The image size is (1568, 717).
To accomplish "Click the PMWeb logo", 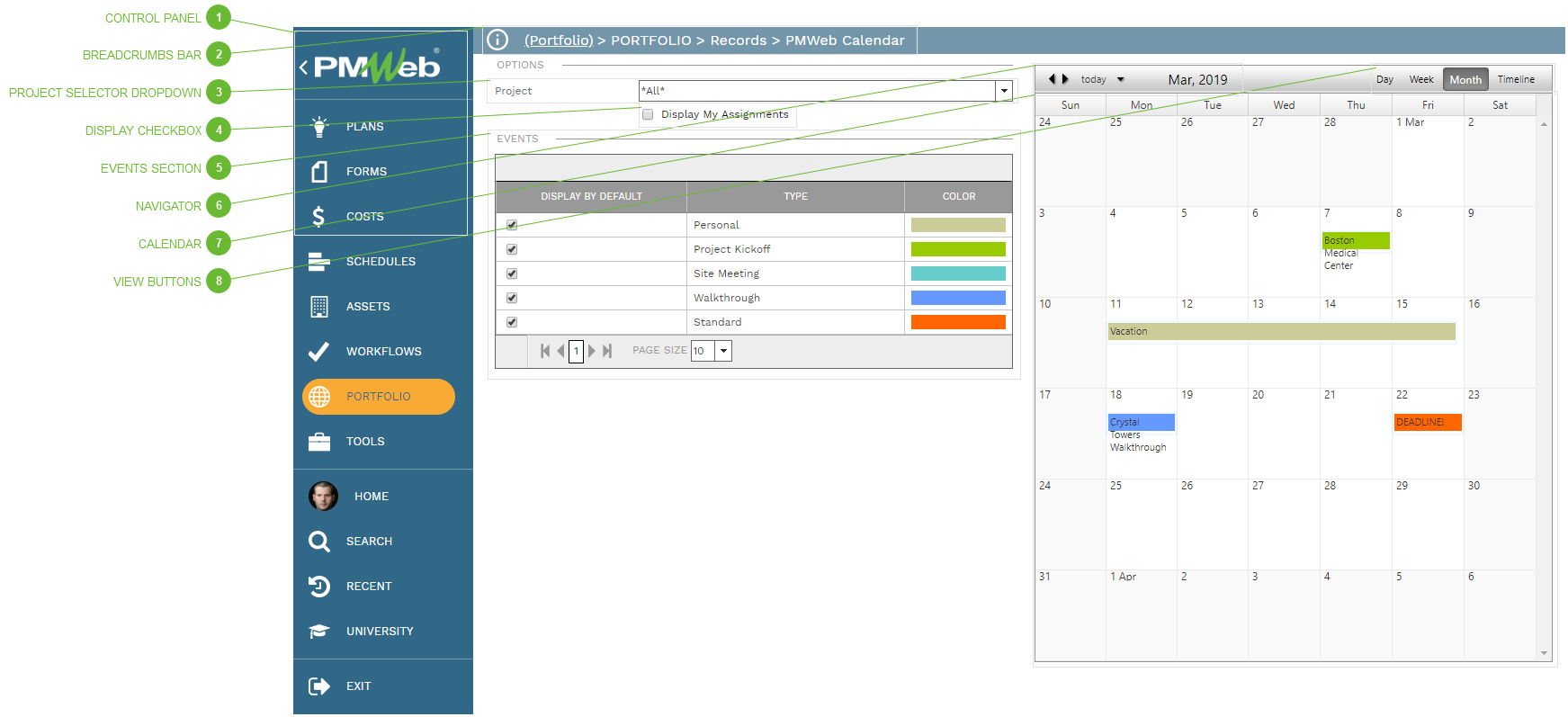I will pyautogui.click(x=377, y=66).
